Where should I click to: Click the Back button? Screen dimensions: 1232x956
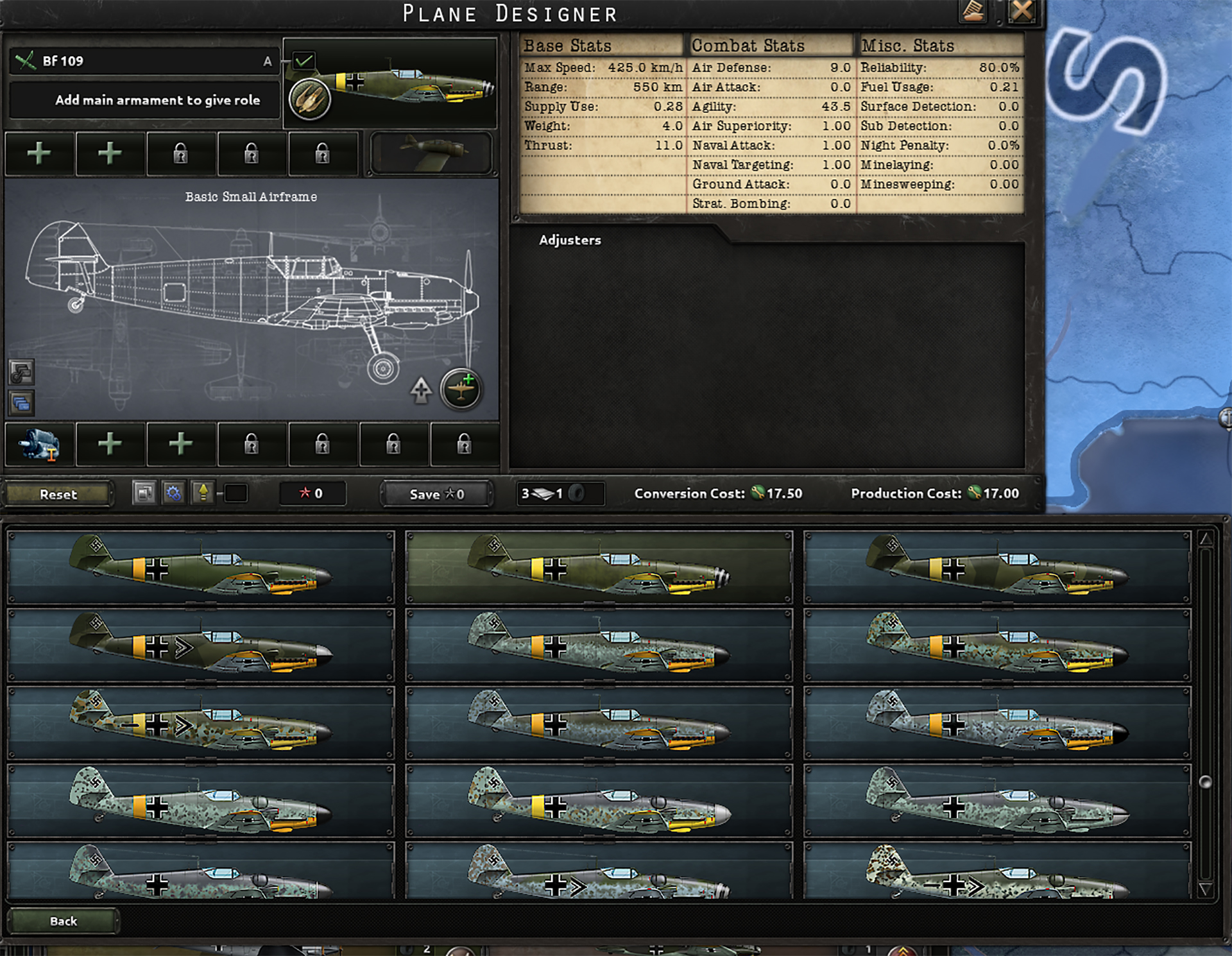pos(63,921)
